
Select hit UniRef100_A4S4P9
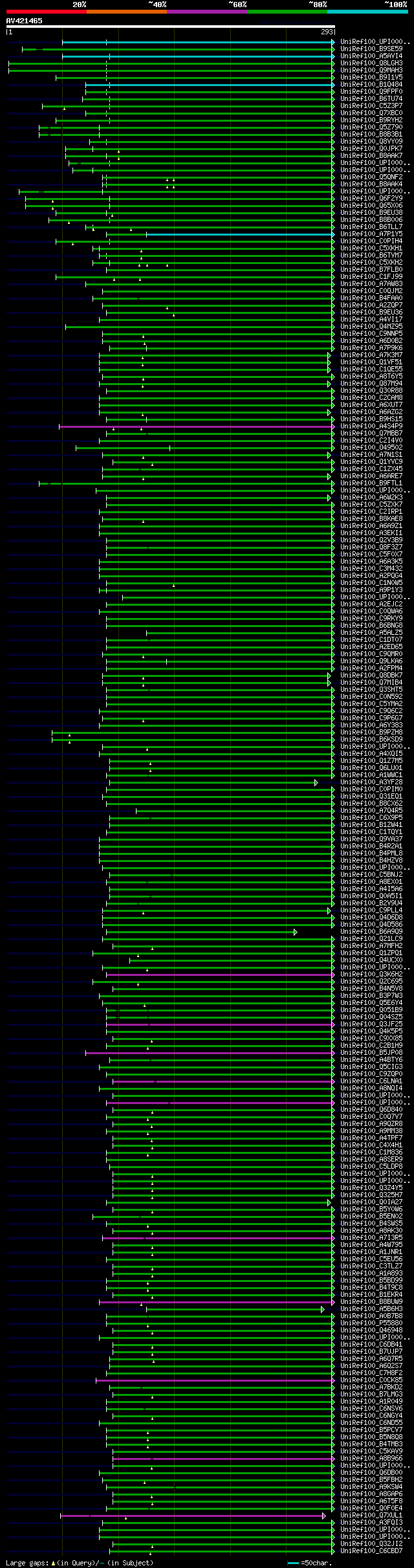click(371, 426)
